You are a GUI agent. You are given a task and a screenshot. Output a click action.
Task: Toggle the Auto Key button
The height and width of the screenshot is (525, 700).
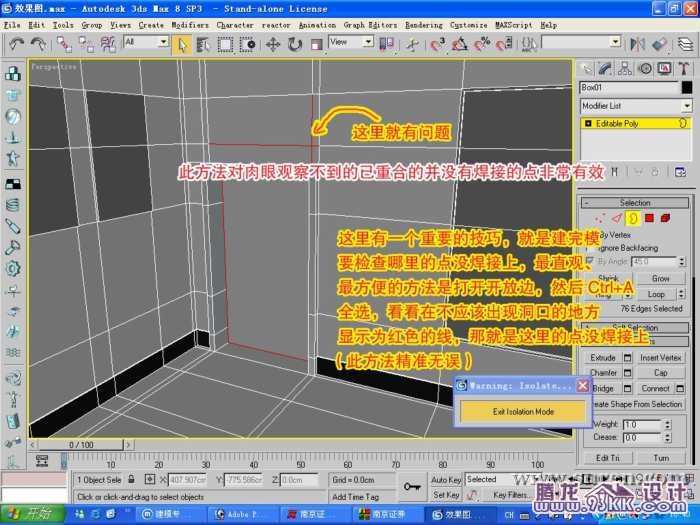tap(446, 480)
